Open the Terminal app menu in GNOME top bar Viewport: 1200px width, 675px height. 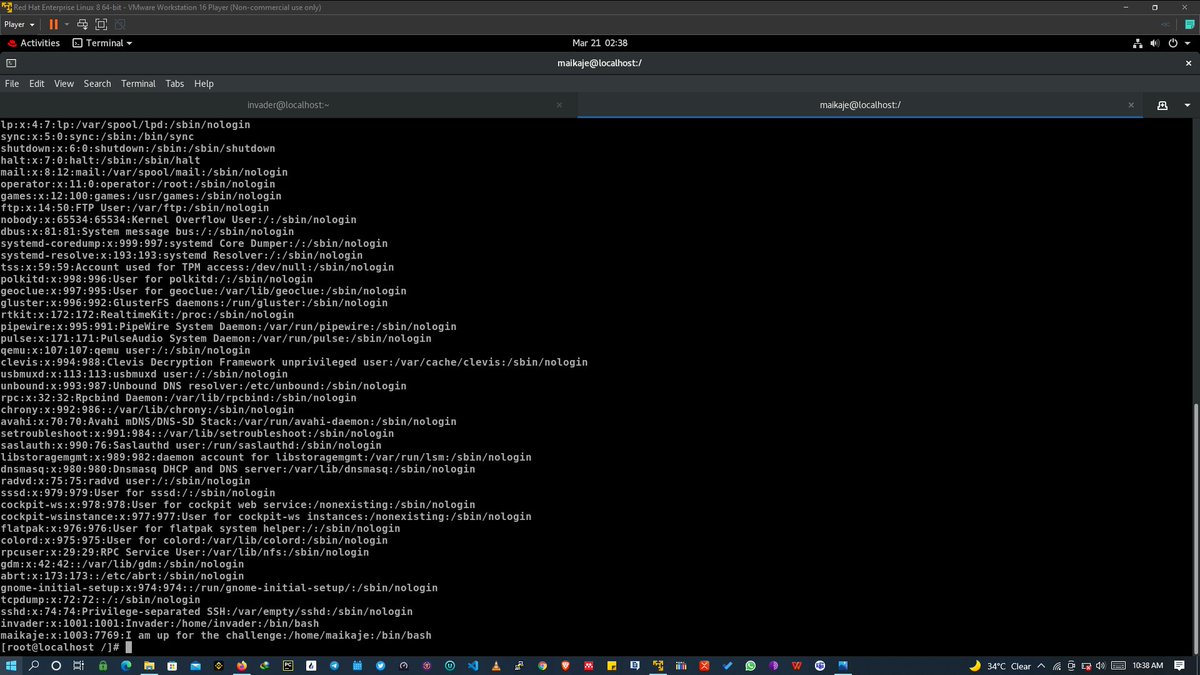(102, 43)
